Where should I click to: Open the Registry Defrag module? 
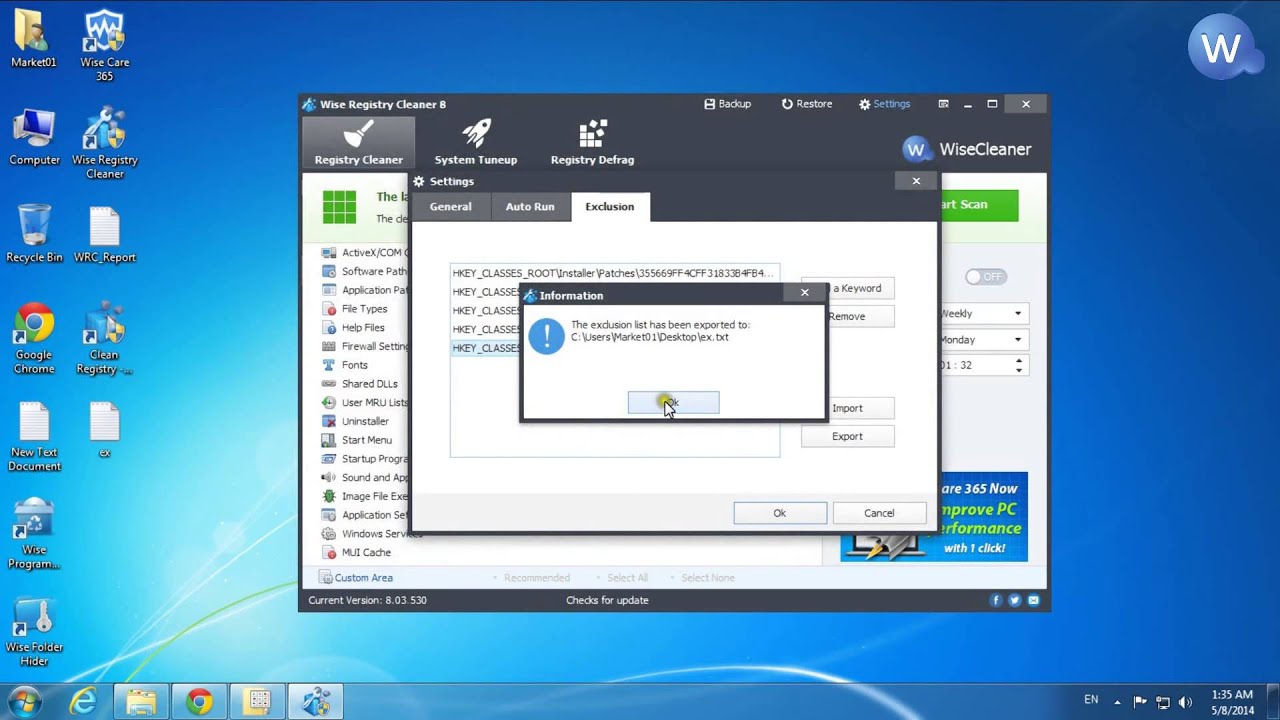(592, 143)
